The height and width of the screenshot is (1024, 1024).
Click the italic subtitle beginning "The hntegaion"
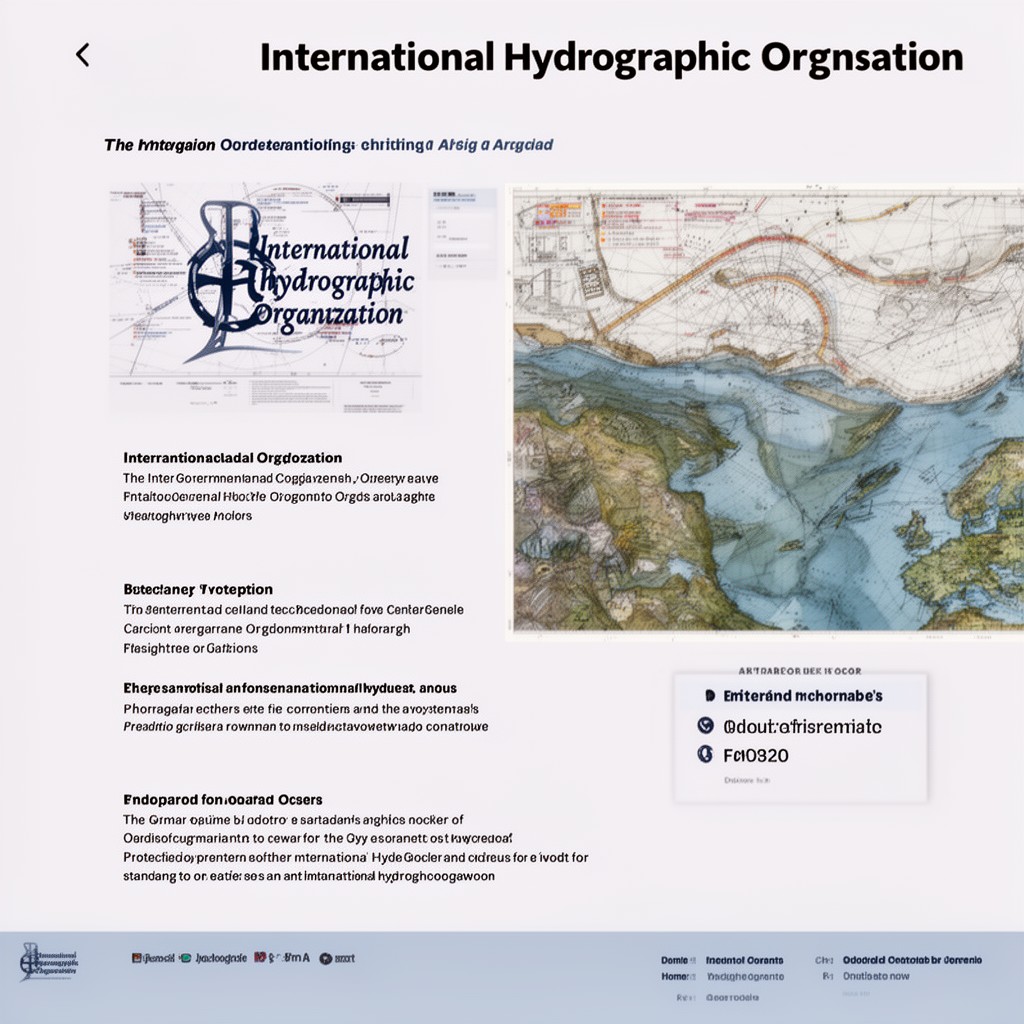point(328,144)
